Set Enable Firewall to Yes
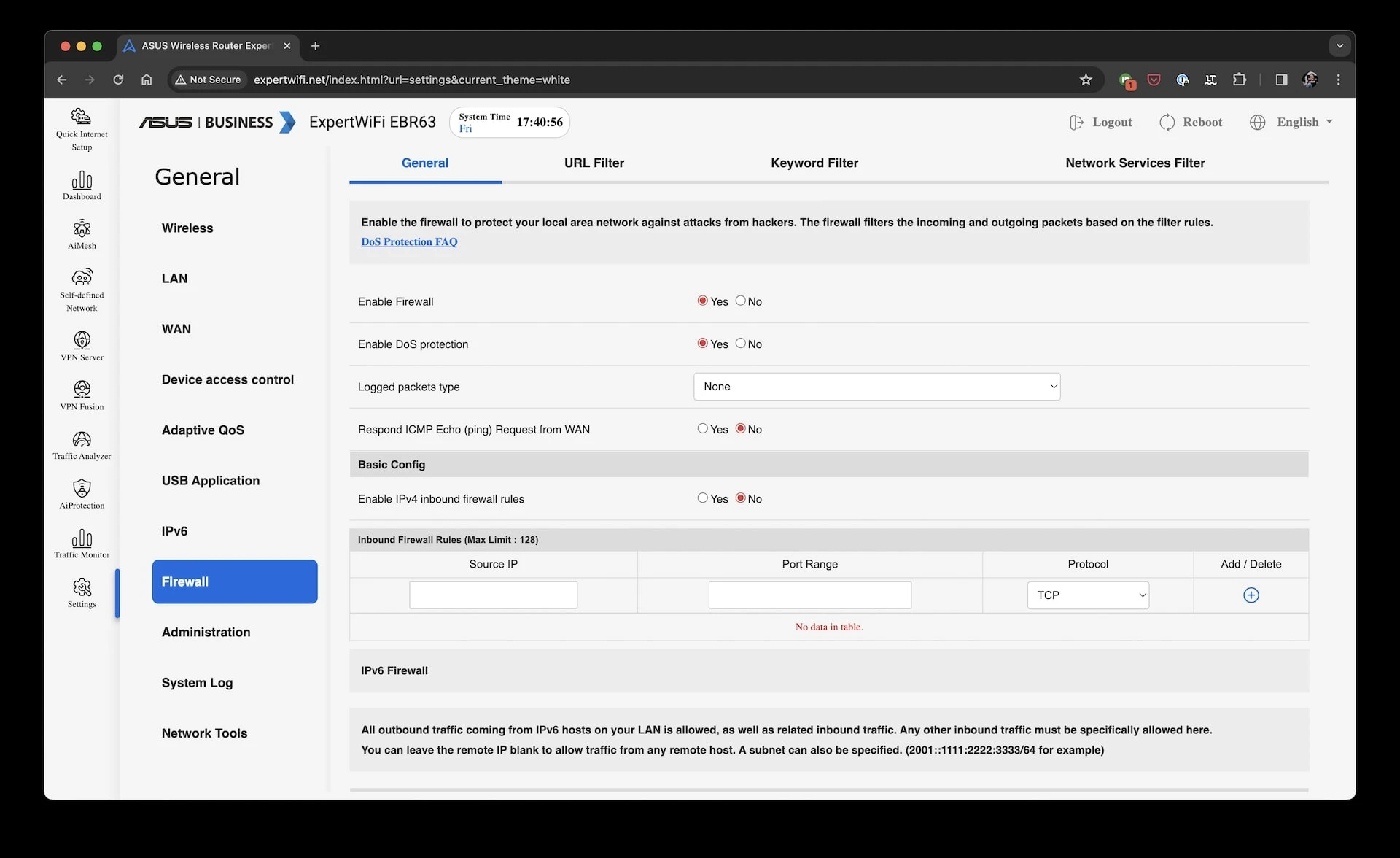The height and width of the screenshot is (858, 1400). pos(702,301)
